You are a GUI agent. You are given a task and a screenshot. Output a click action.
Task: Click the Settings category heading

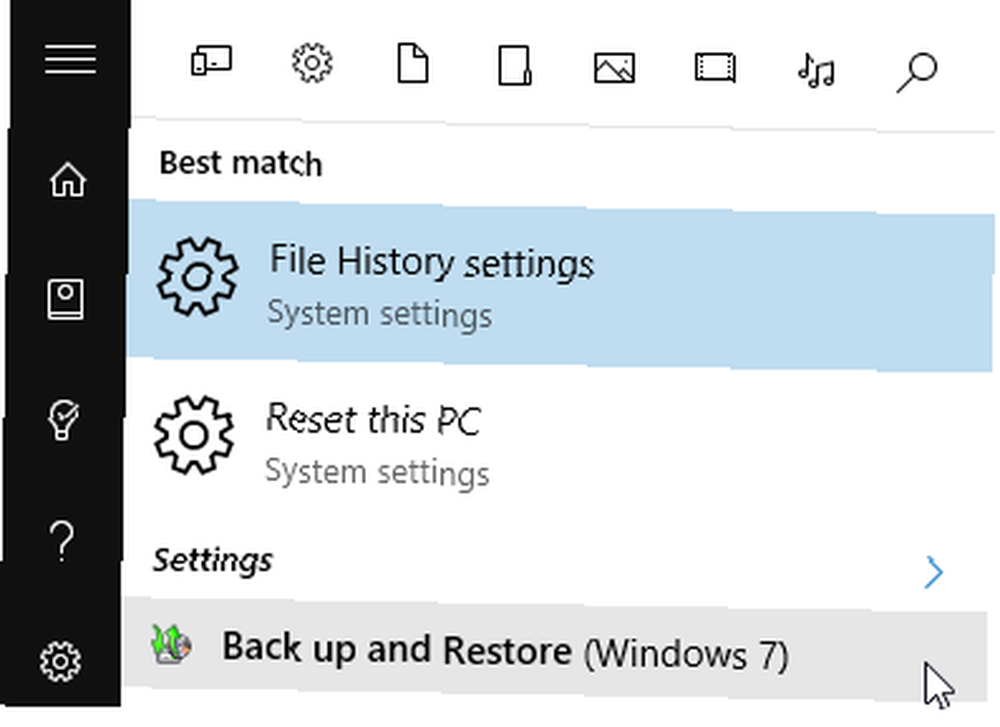point(213,561)
